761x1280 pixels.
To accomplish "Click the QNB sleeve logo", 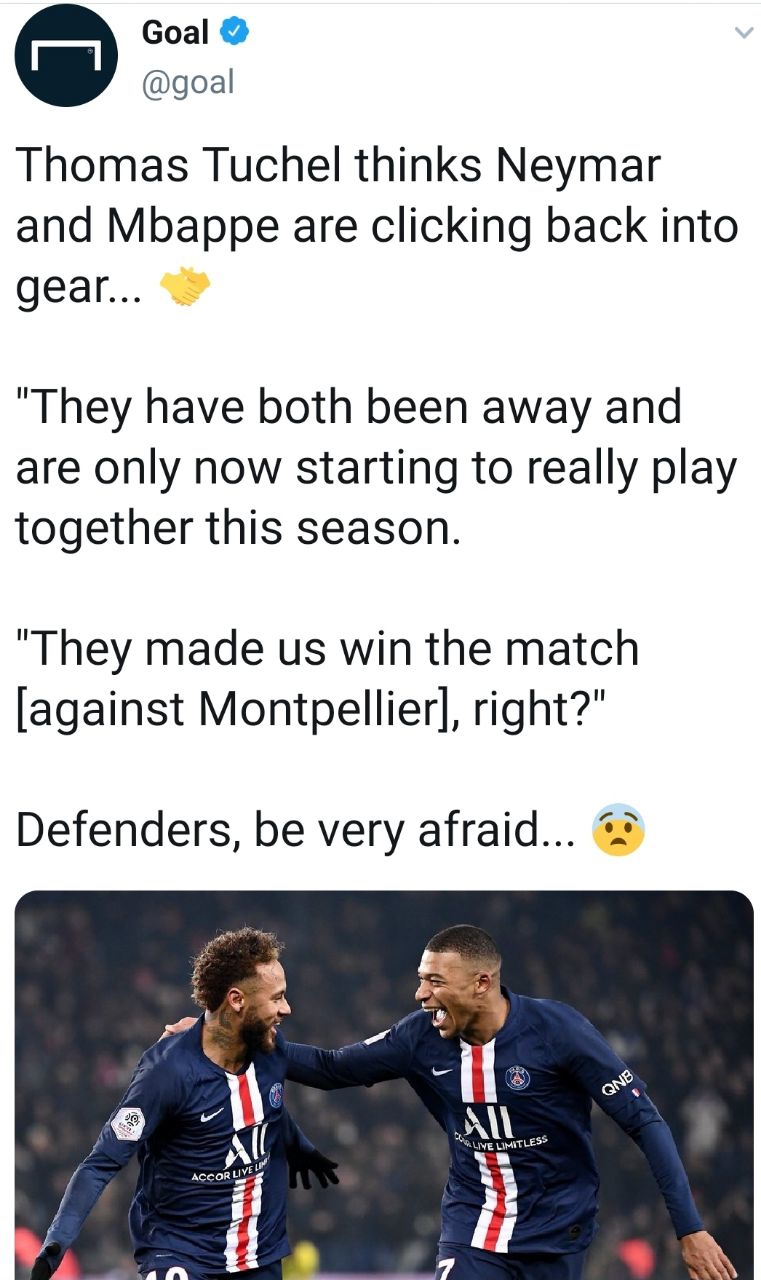I will coord(618,1083).
